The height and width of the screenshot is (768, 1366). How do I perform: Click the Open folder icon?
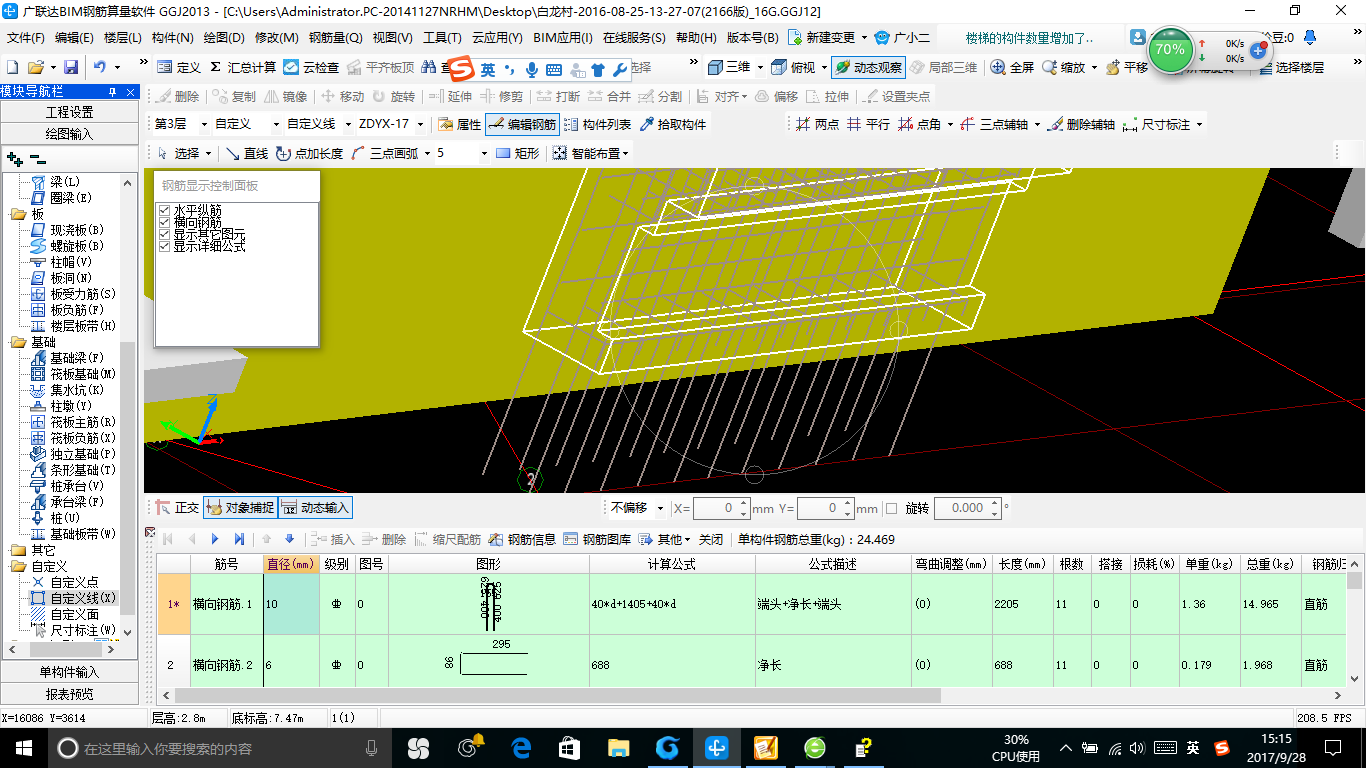coord(36,68)
